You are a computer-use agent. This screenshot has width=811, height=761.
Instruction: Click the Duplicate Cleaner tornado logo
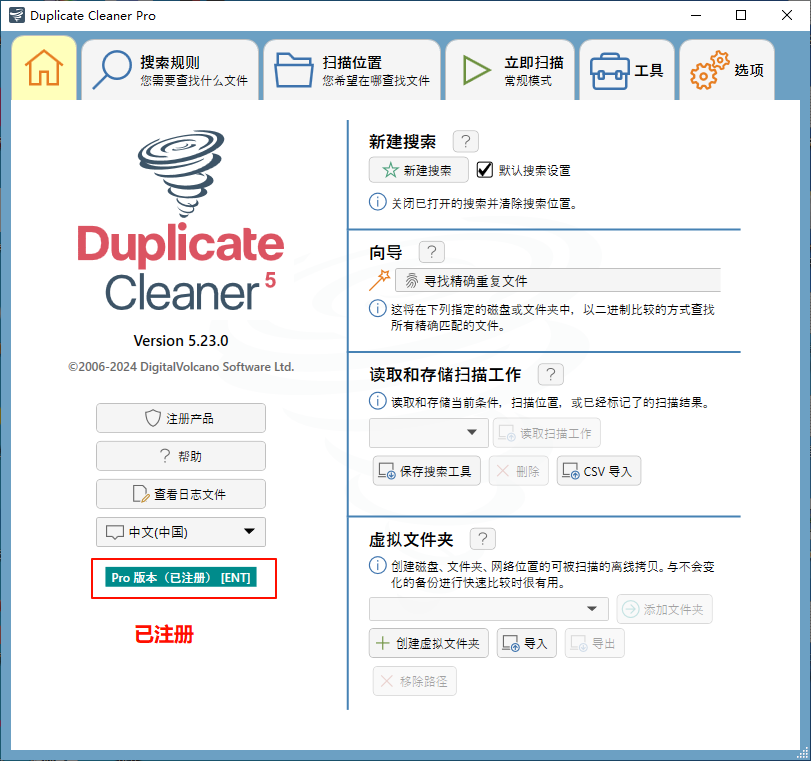(181, 173)
